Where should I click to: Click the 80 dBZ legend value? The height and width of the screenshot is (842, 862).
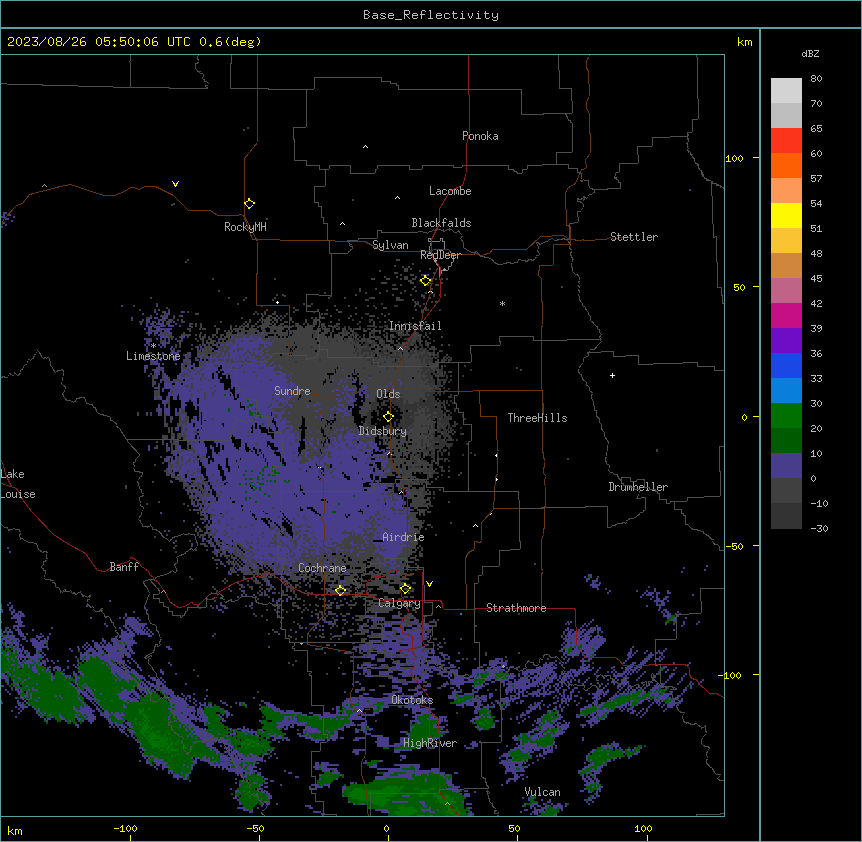[x=816, y=79]
